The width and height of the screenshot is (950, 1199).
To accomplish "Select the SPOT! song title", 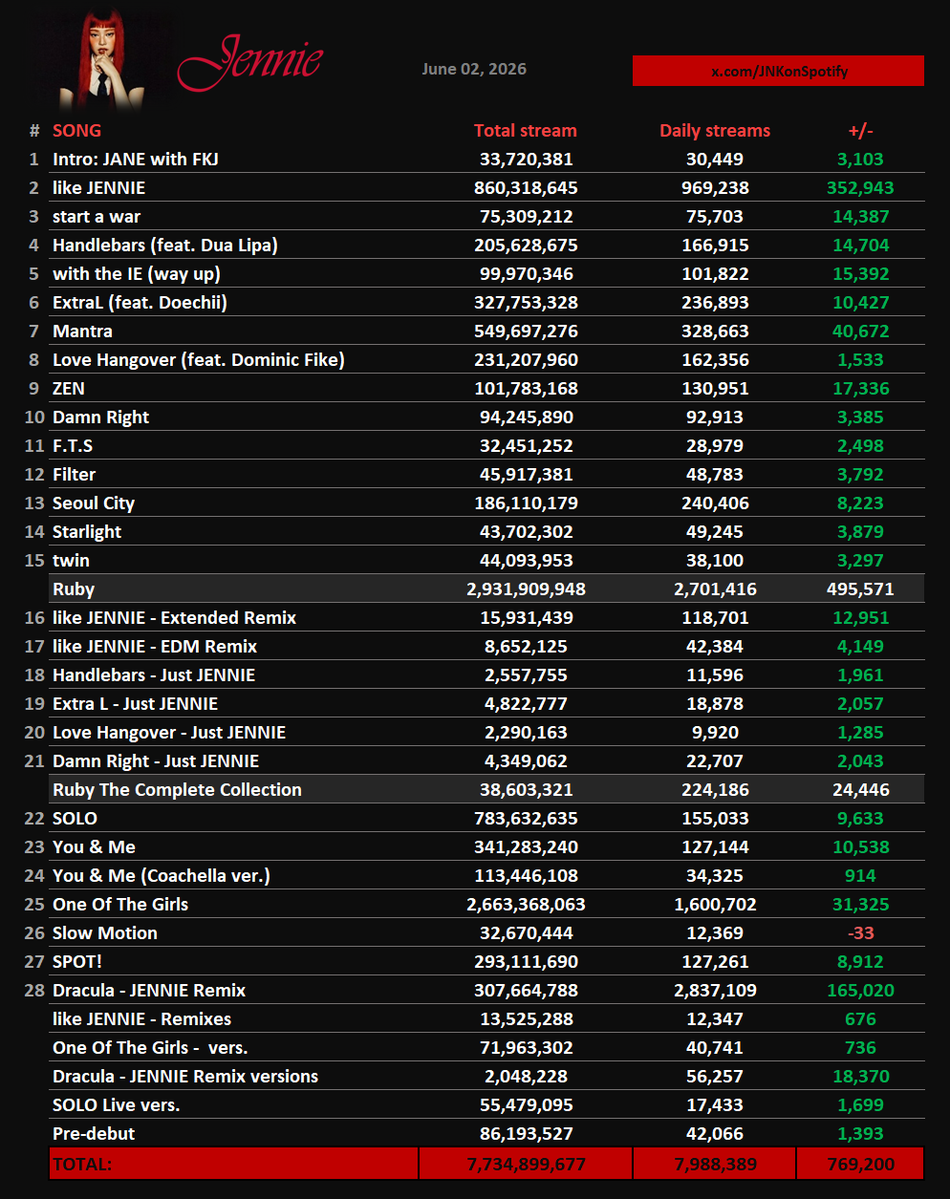I will 77,962.
